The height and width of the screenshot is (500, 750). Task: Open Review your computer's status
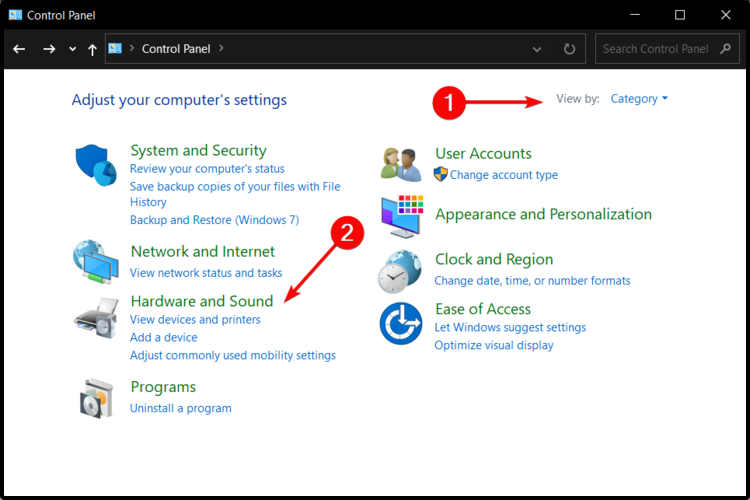click(207, 168)
